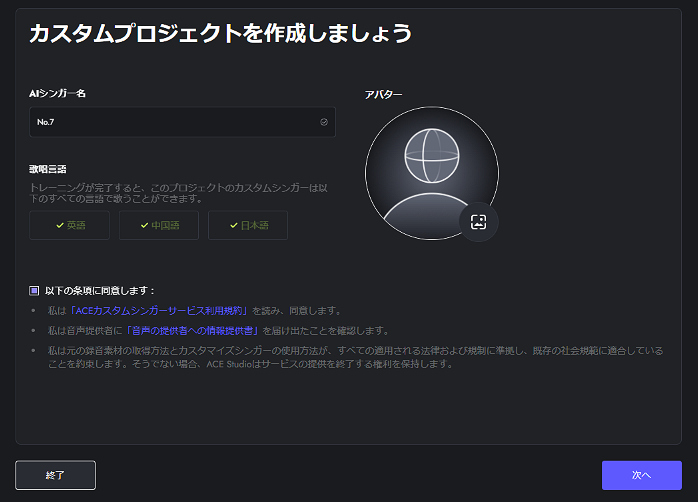Image resolution: width=698 pixels, height=502 pixels.
Task: Click the アバター label
Action: pos(384,95)
